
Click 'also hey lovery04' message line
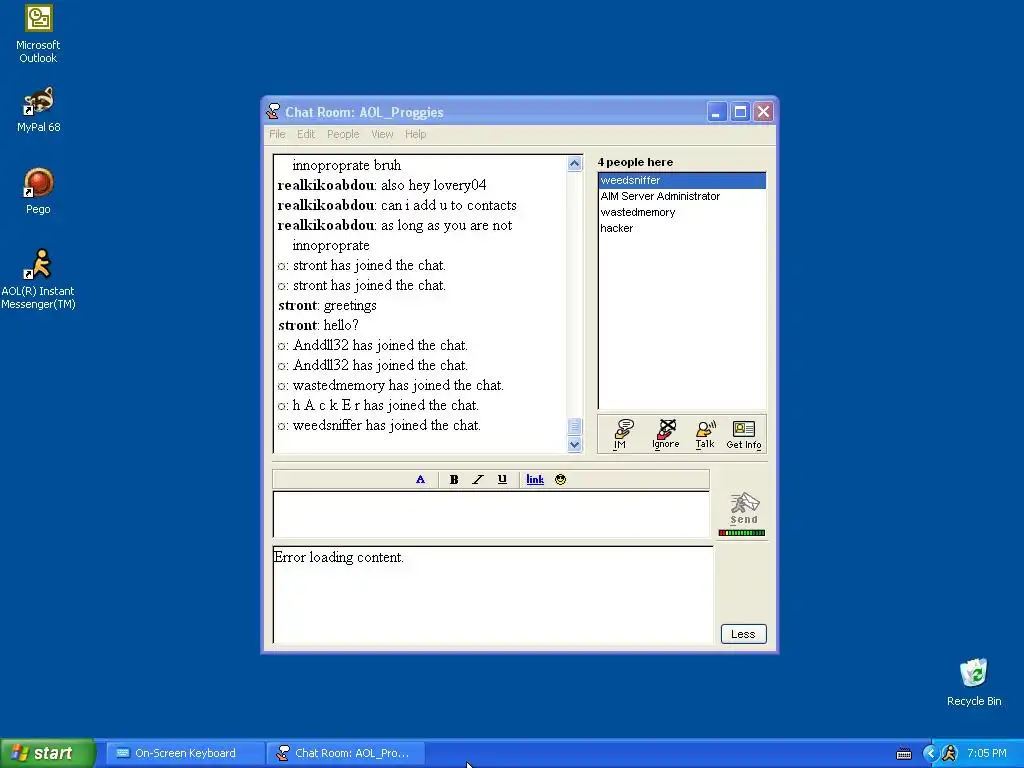[x=382, y=185]
